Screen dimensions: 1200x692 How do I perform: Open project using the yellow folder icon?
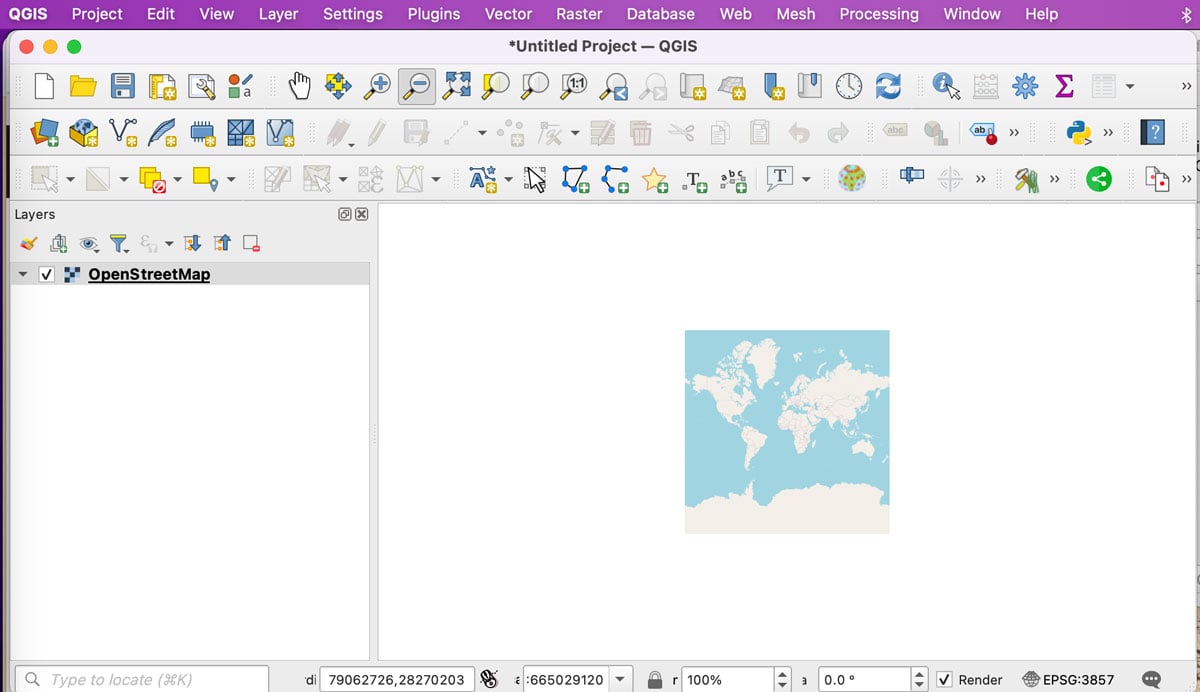coord(83,86)
